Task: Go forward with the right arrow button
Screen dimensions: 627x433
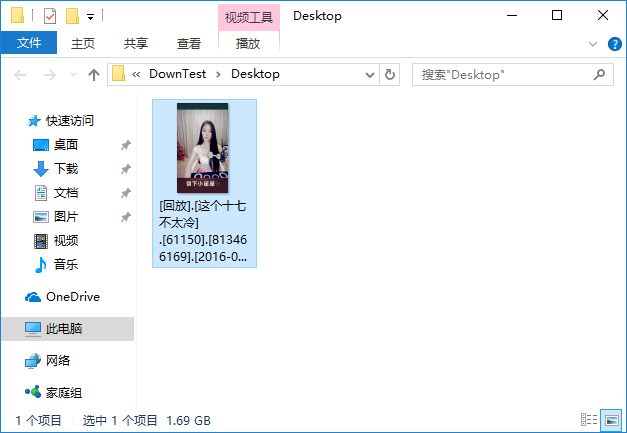Action: [x=50, y=75]
